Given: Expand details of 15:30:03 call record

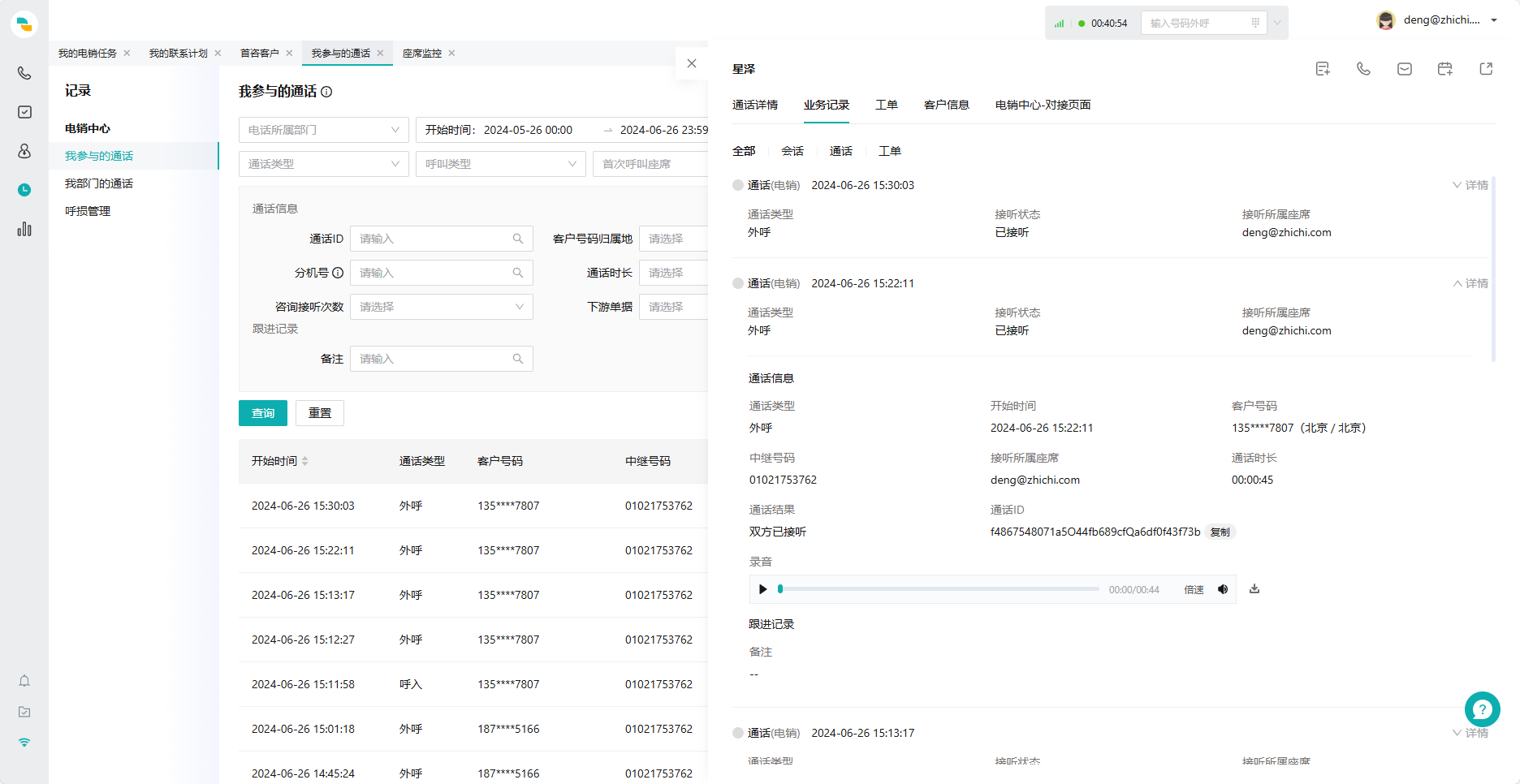Looking at the screenshot, I should (1470, 185).
